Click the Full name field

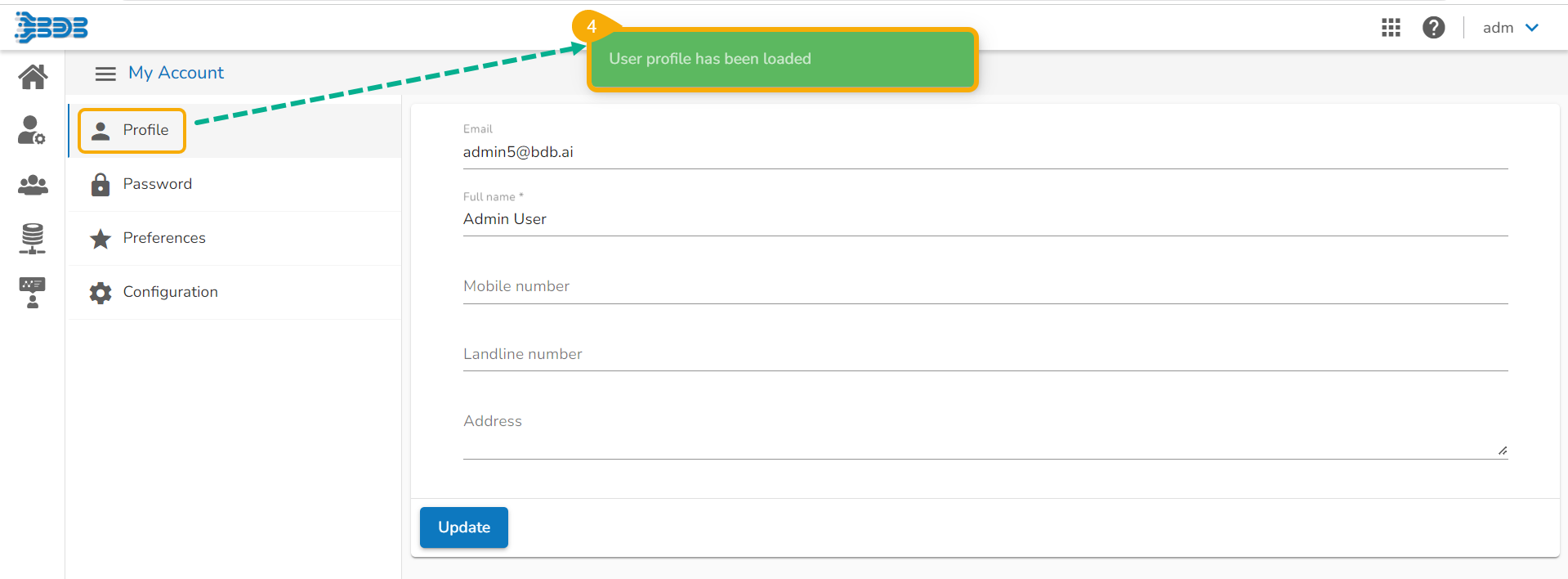tap(985, 219)
